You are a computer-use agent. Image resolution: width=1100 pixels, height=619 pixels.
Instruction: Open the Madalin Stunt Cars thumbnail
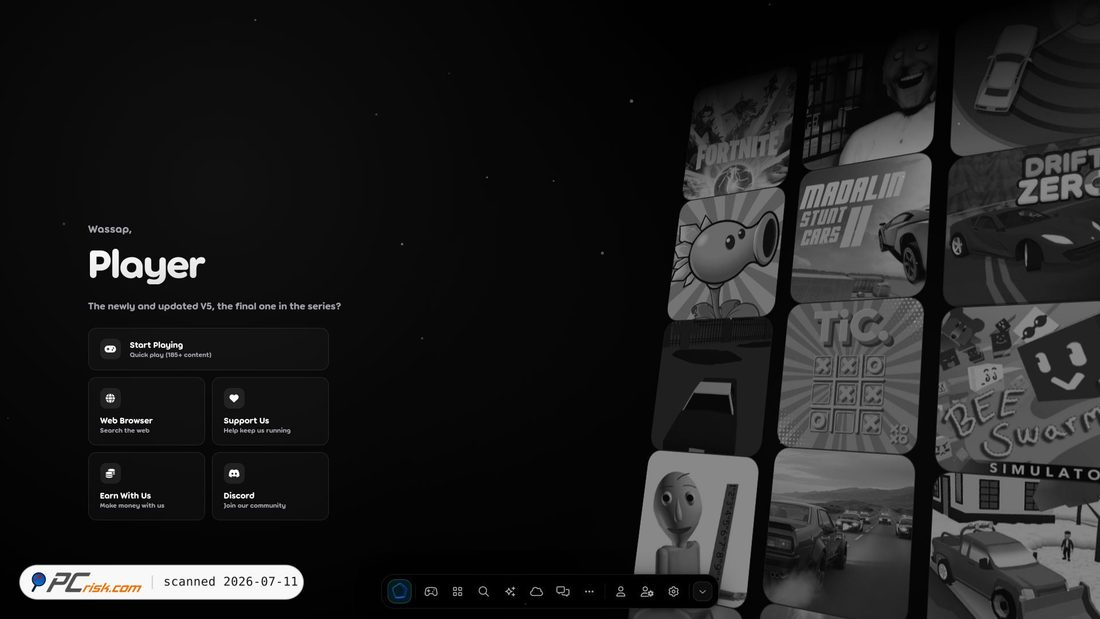point(861,228)
